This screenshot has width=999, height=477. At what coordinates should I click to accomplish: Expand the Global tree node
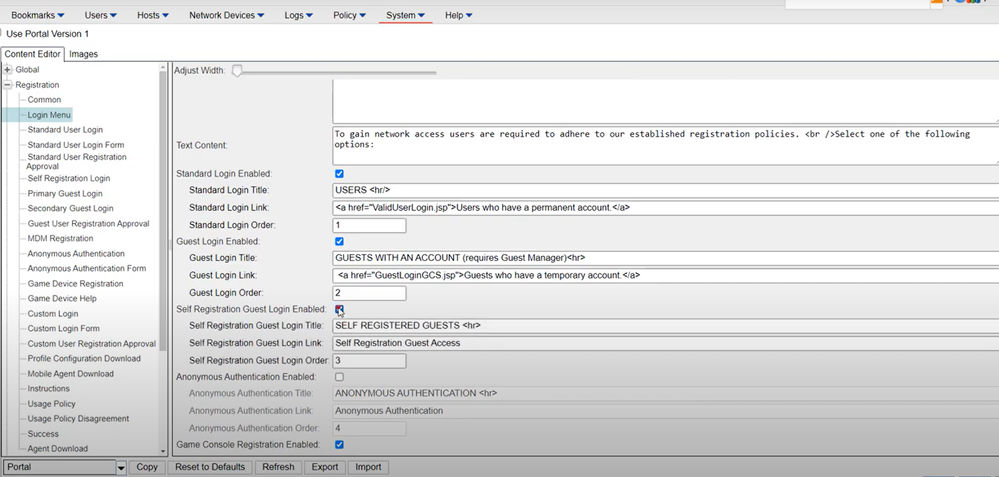pyautogui.click(x=8, y=70)
